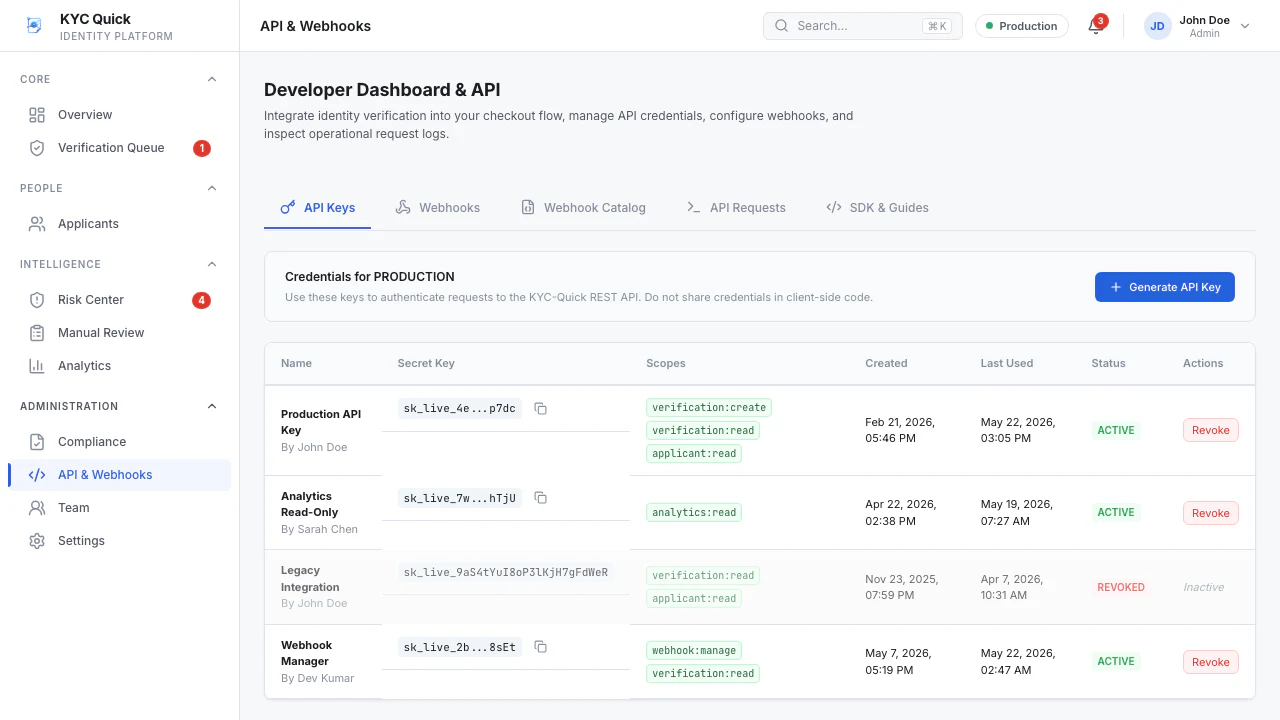The width and height of the screenshot is (1280, 720).
Task: Open the Team page link
Action: tap(119, 508)
